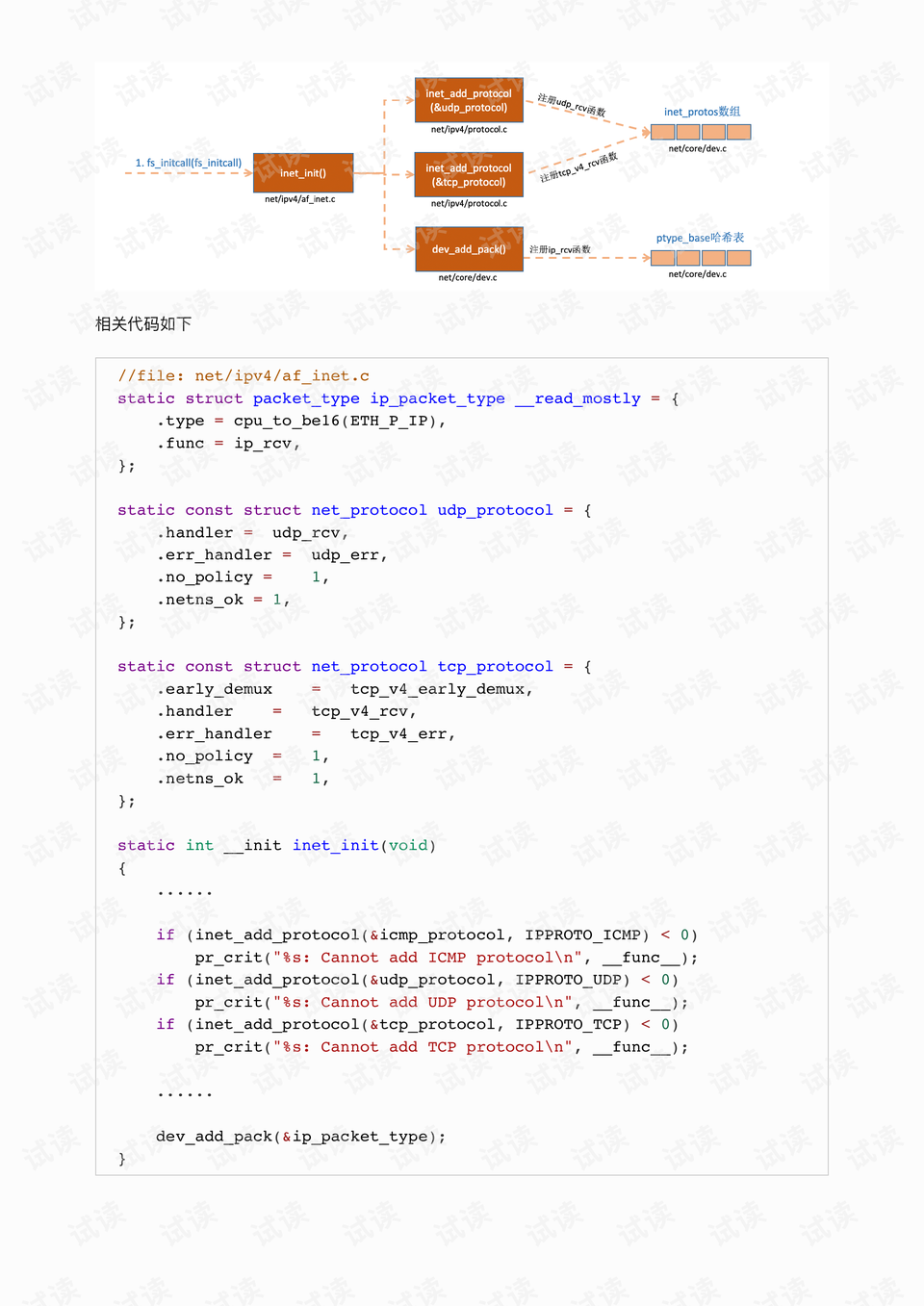Click the "inet_protos数组" label

click(x=703, y=112)
